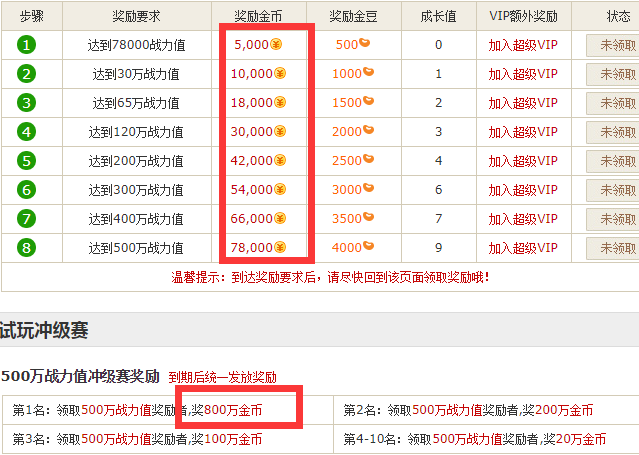This screenshot has width=639, height=455.
Task: Click the red 温馨提示 reminder text
Action: click(x=330, y=278)
